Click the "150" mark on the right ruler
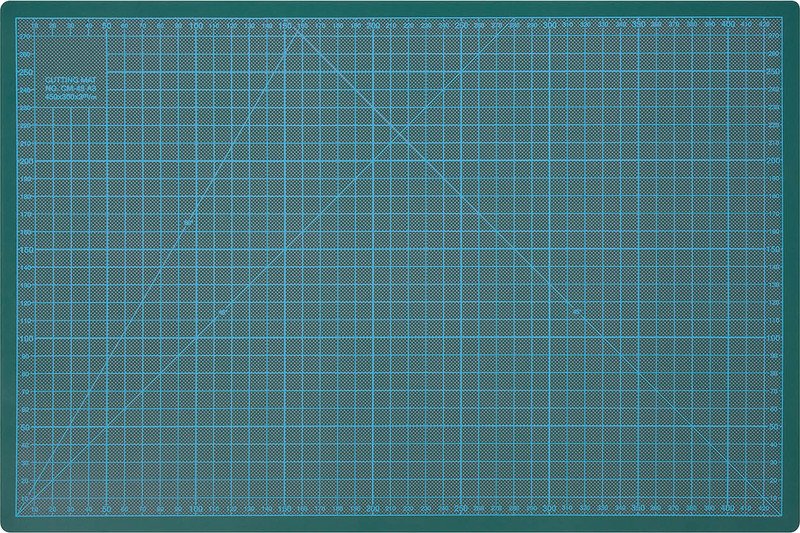Image resolution: width=800 pixels, height=533 pixels. point(773,249)
